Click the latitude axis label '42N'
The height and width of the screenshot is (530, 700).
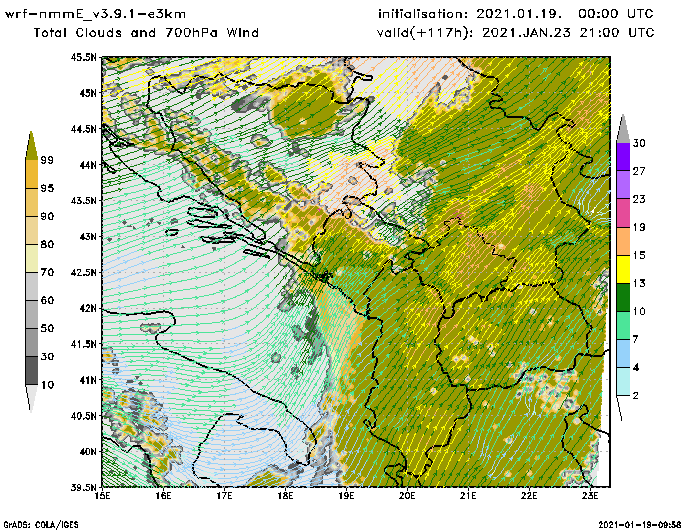88,308
